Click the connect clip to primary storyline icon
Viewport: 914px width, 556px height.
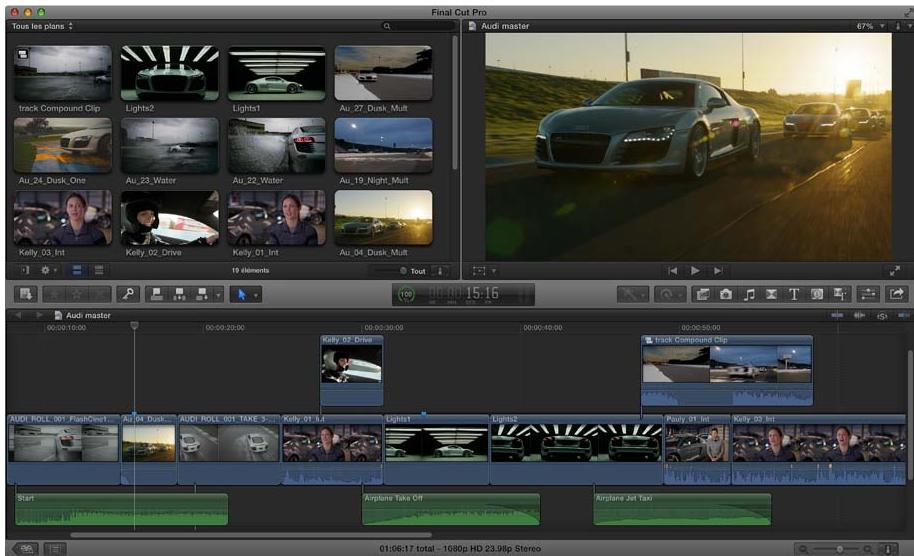tap(157, 294)
